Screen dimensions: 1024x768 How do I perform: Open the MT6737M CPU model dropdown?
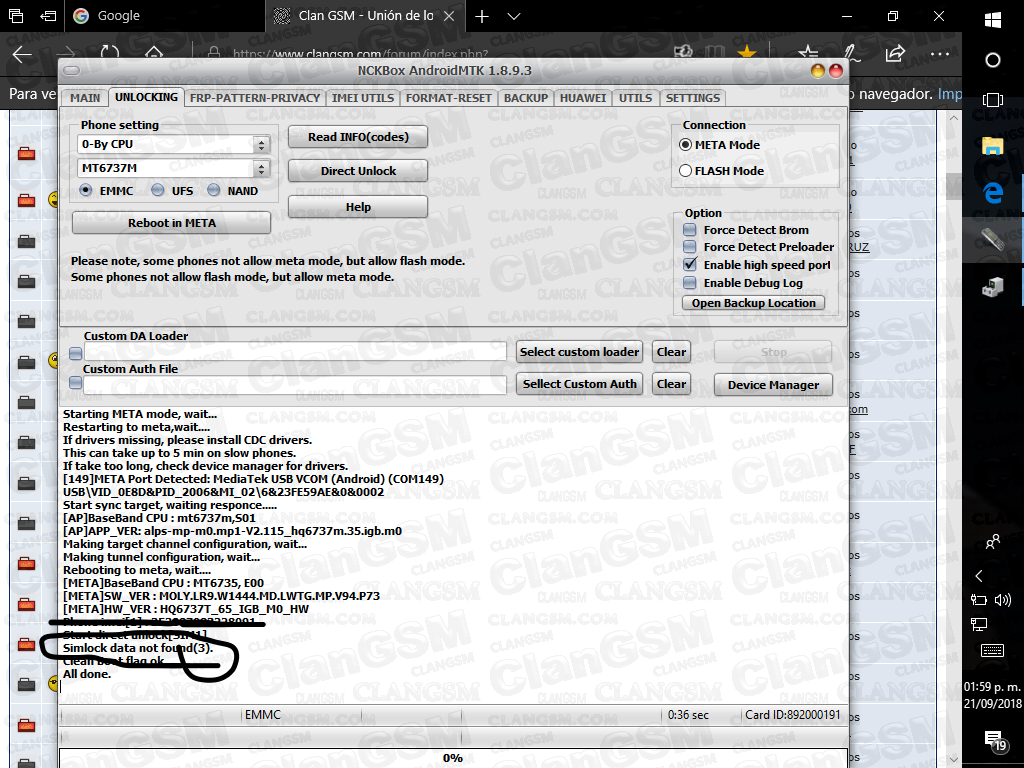[261, 168]
